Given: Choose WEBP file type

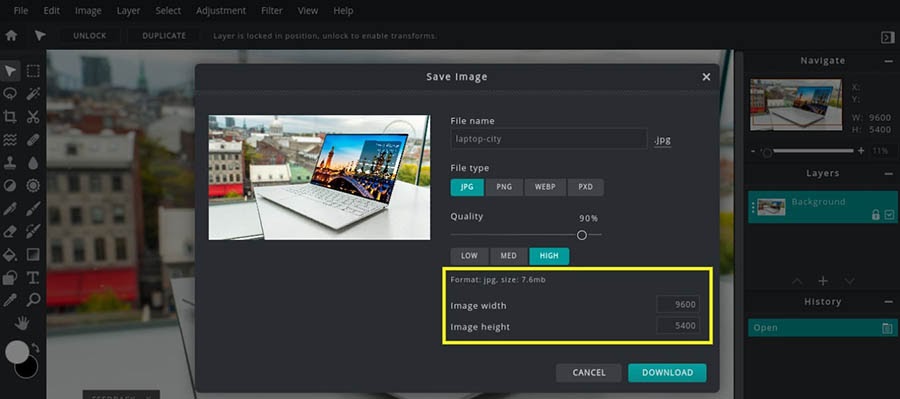Looking at the screenshot, I should pos(545,188).
